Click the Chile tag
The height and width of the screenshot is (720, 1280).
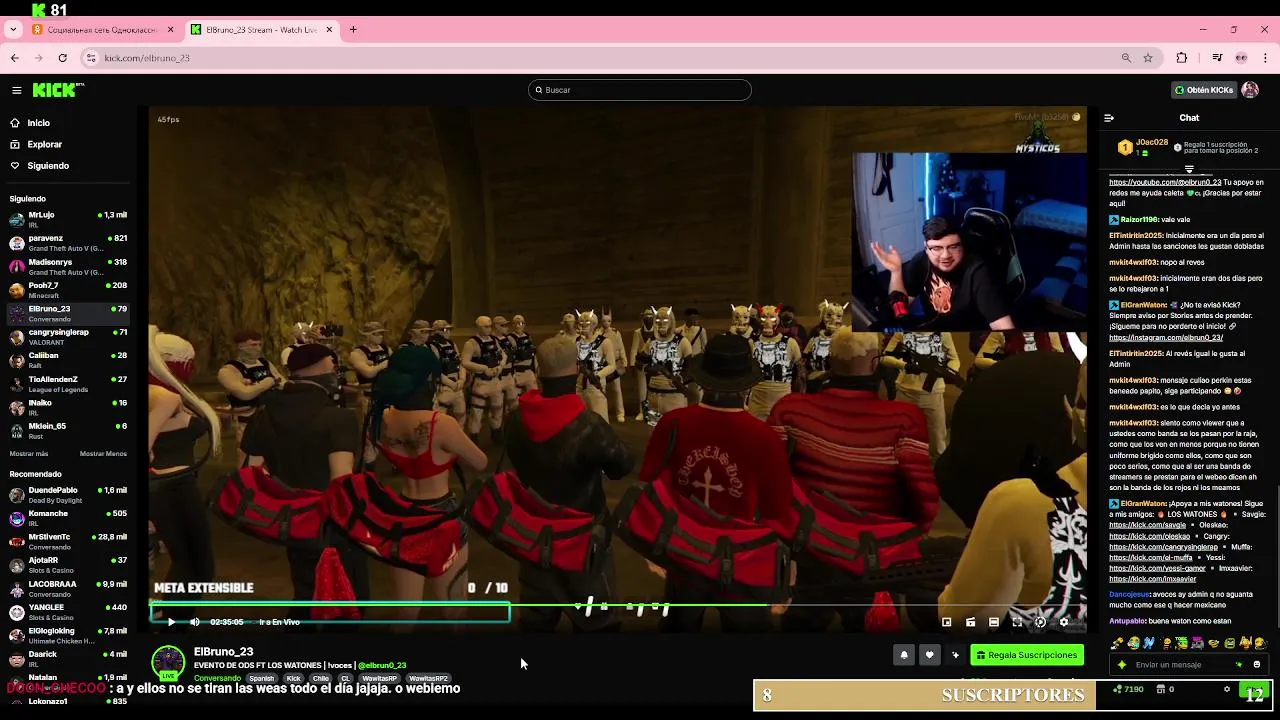click(x=320, y=679)
